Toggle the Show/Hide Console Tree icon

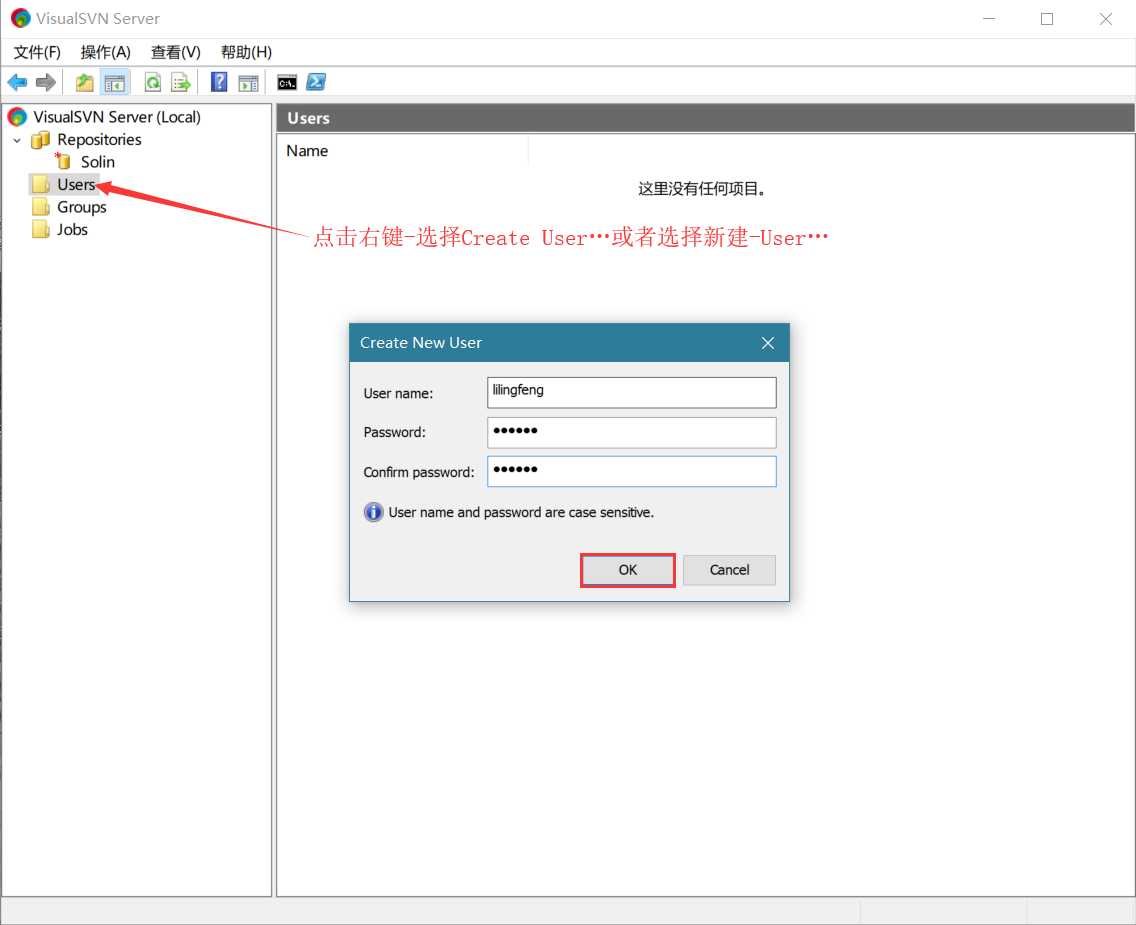(x=114, y=83)
